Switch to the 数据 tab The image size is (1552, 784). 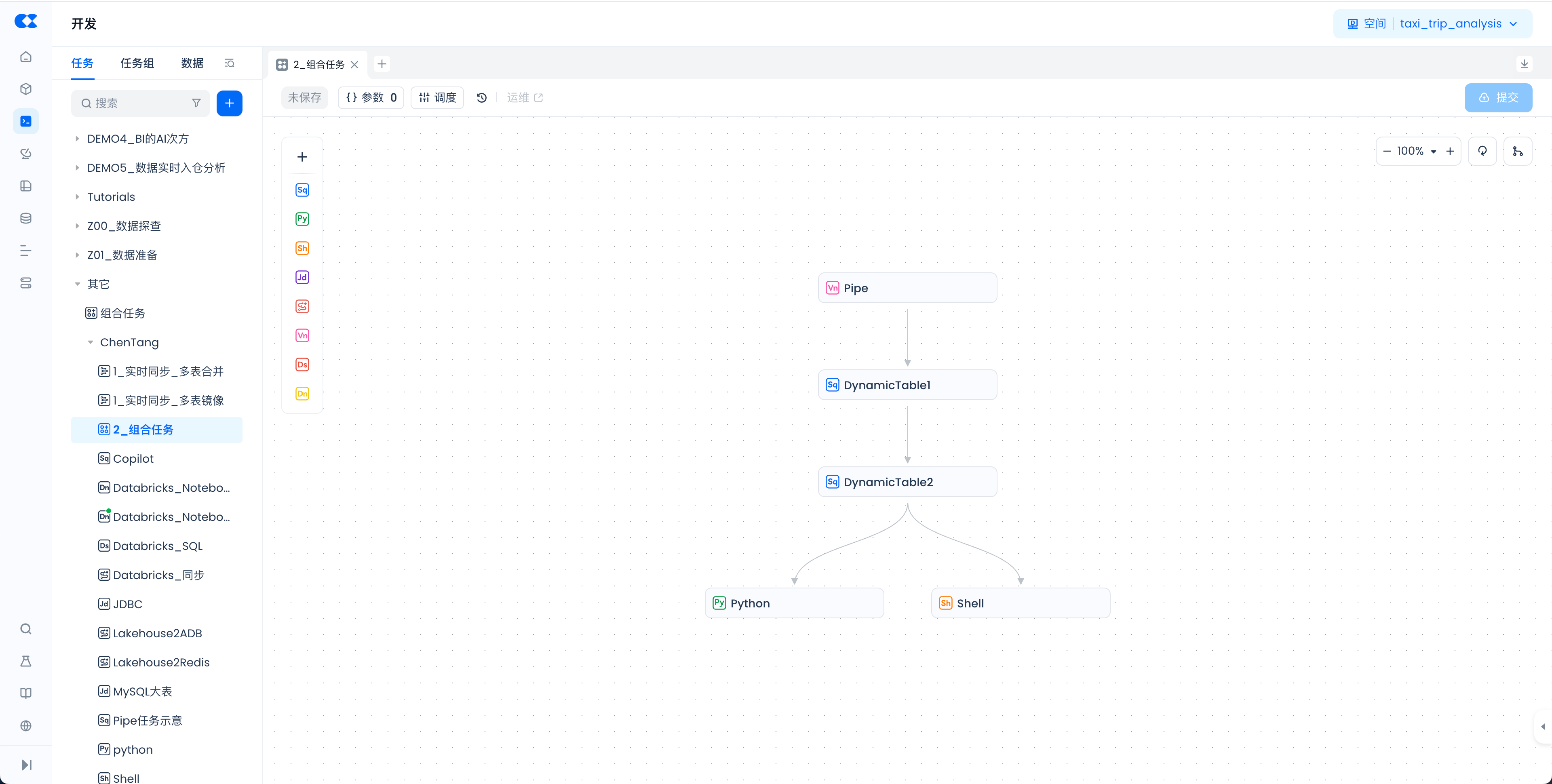(x=192, y=63)
